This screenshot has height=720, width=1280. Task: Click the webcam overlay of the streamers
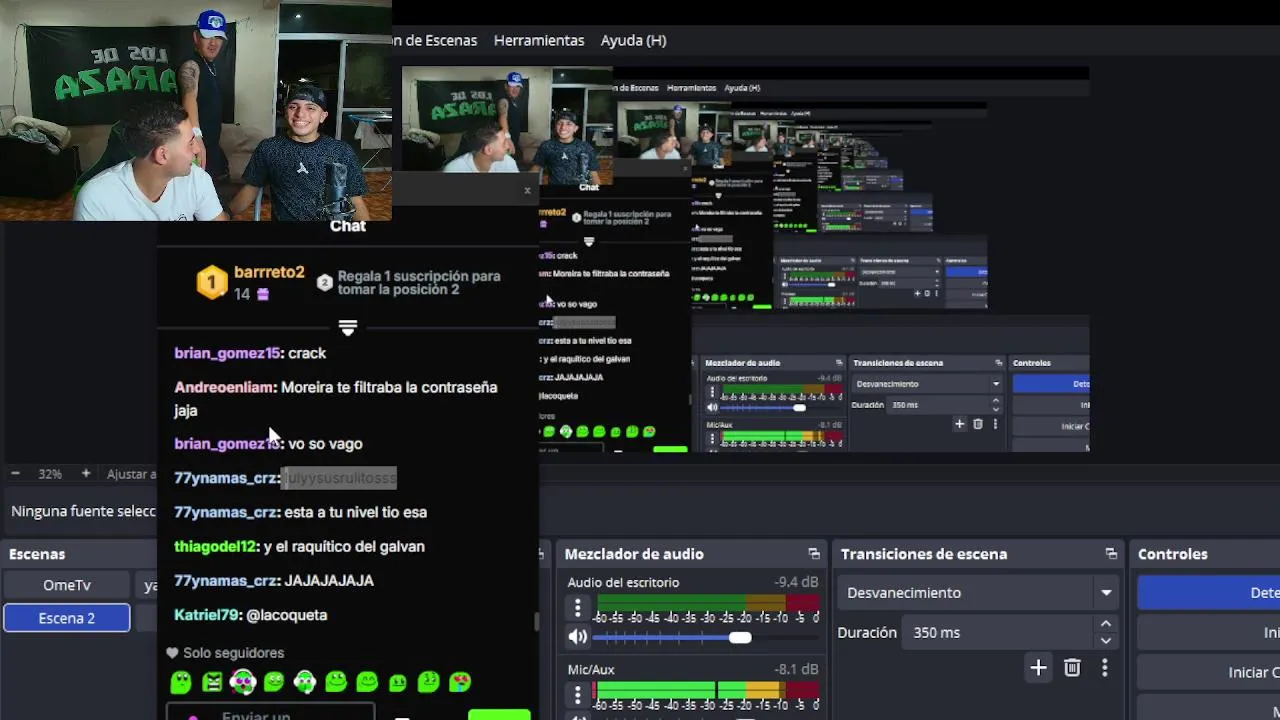(196, 110)
